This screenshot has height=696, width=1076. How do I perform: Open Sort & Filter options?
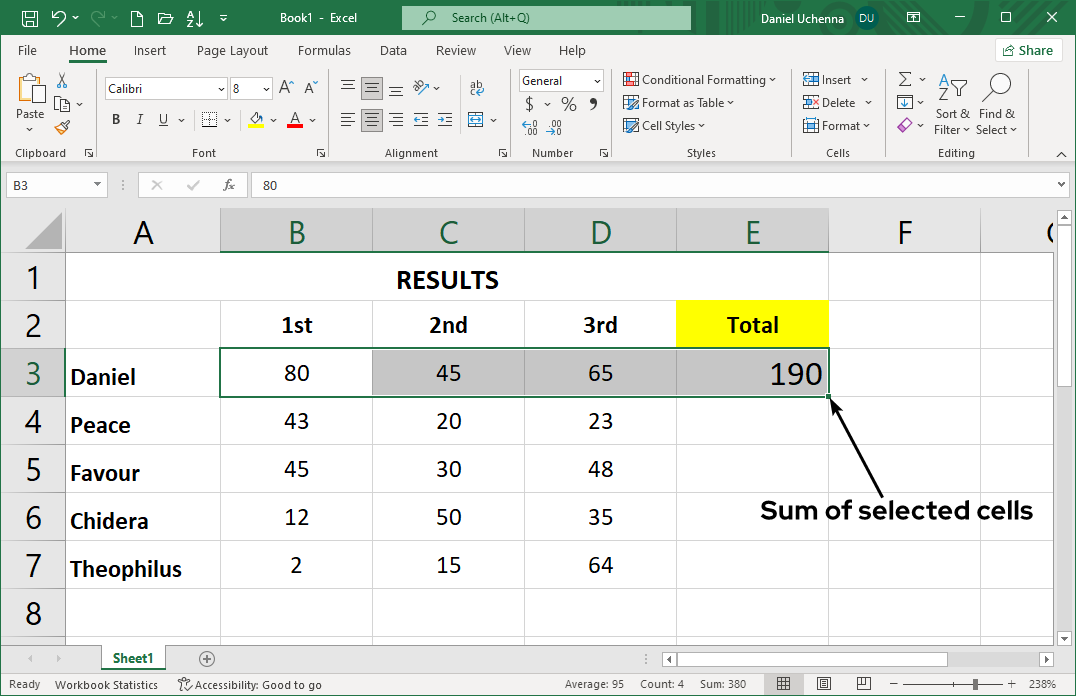(950, 103)
